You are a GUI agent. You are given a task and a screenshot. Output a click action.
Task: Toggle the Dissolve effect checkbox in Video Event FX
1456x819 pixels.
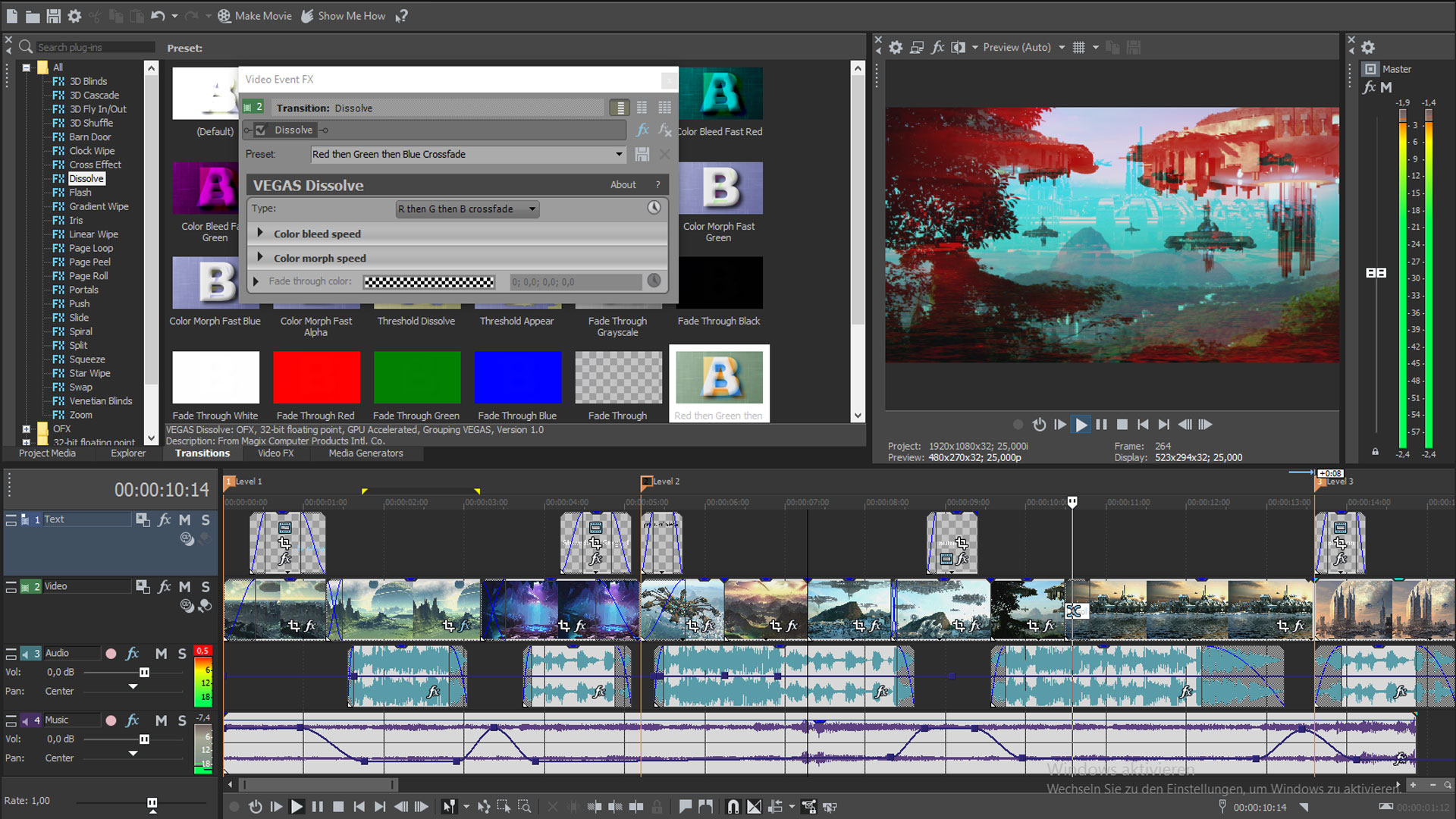[260, 130]
